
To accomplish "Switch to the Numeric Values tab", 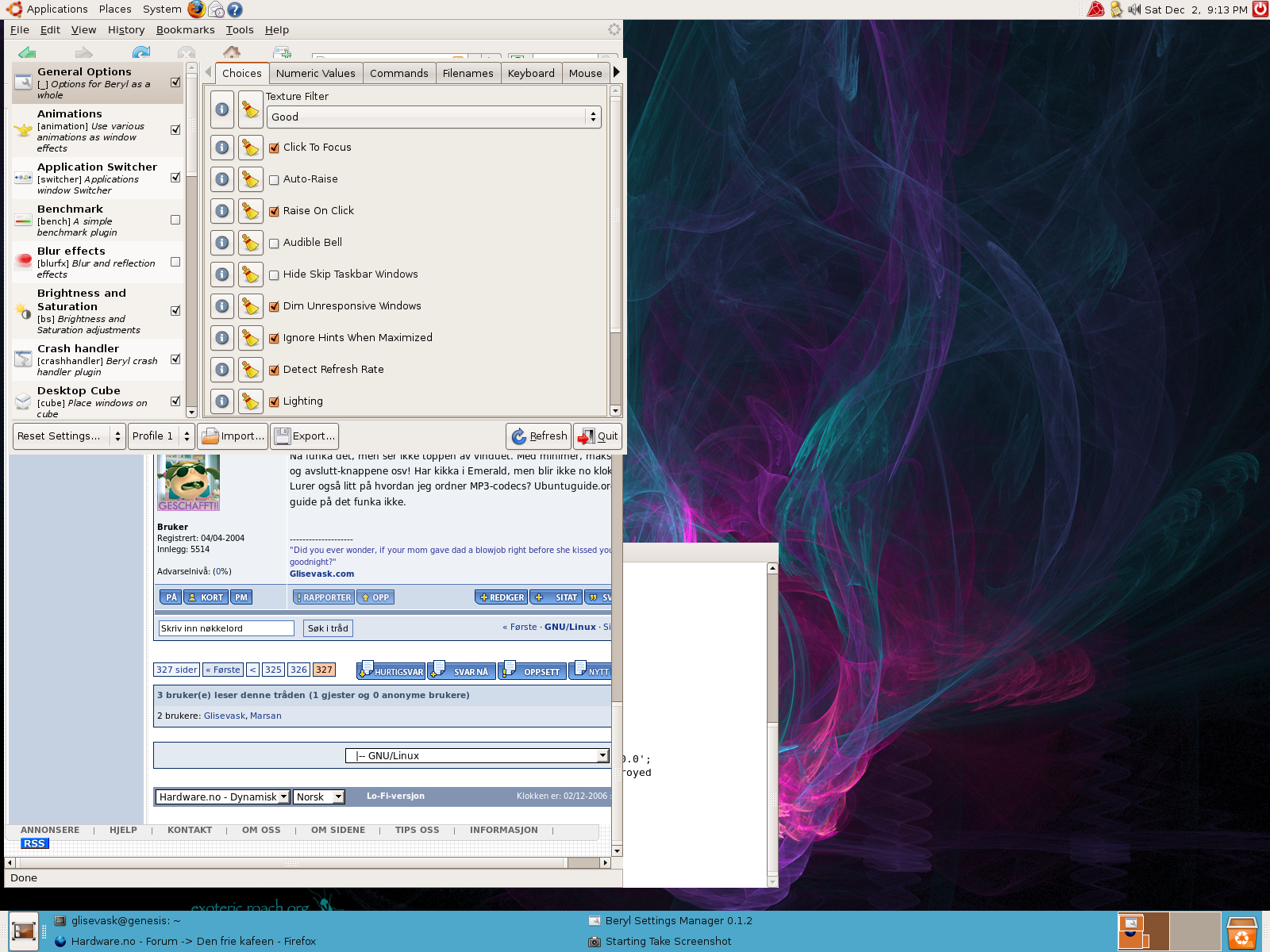I will (x=316, y=73).
